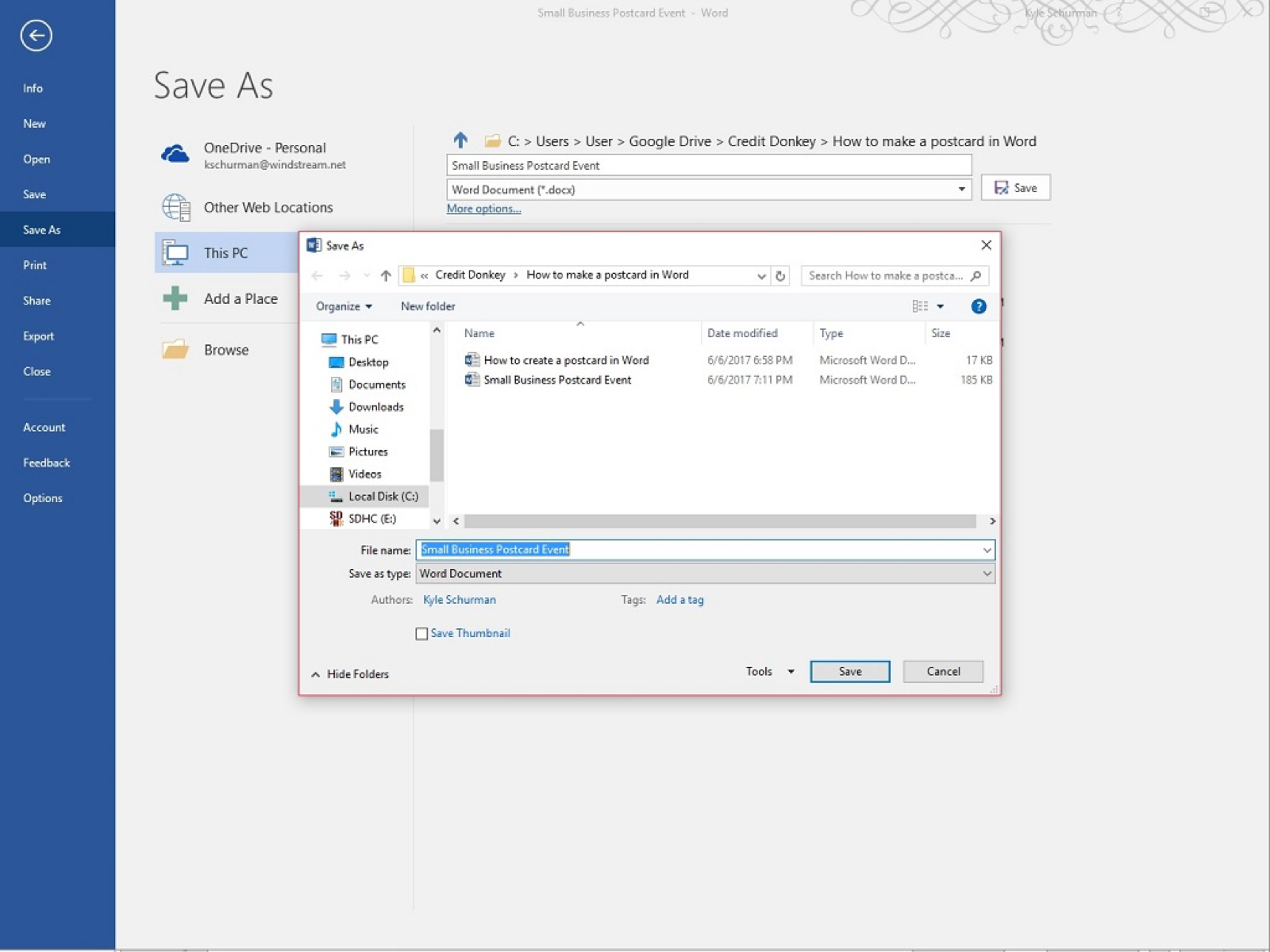Screen dimensions: 1270x952
Task: Click the green Add a Place plus icon
Action: 175,298
